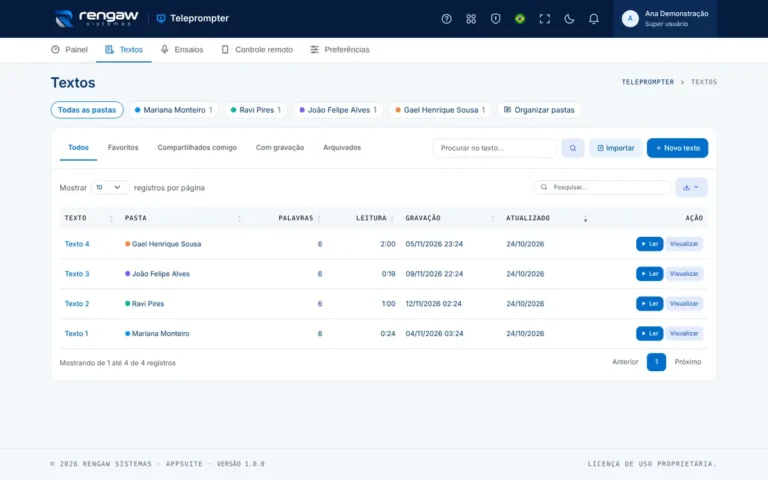Open the apps grid icon
This screenshot has height=480, width=768.
(471, 19)
